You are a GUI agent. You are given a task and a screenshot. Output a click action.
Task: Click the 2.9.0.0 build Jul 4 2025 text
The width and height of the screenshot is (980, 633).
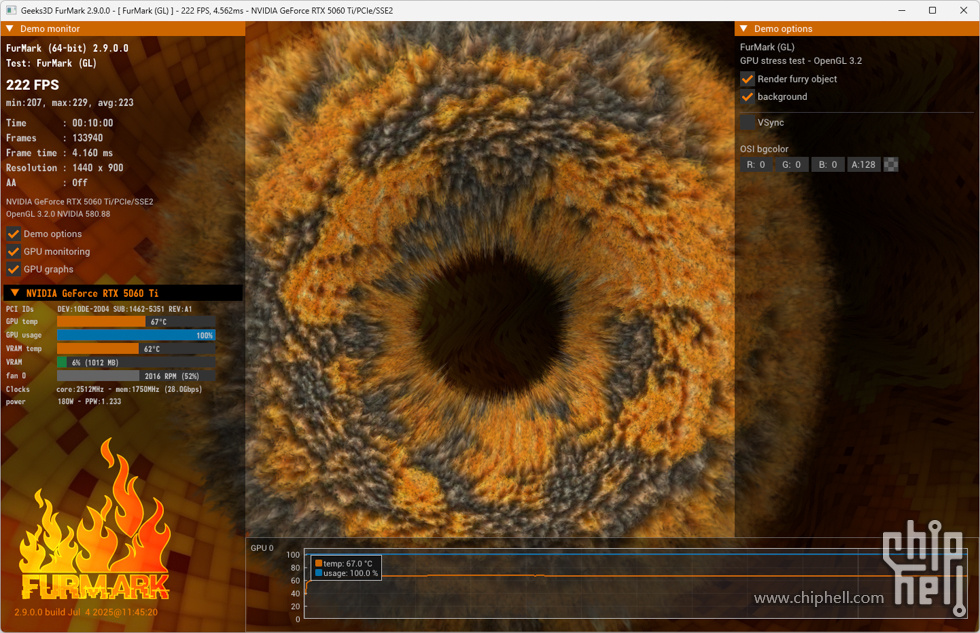click(x=86, y=612)
